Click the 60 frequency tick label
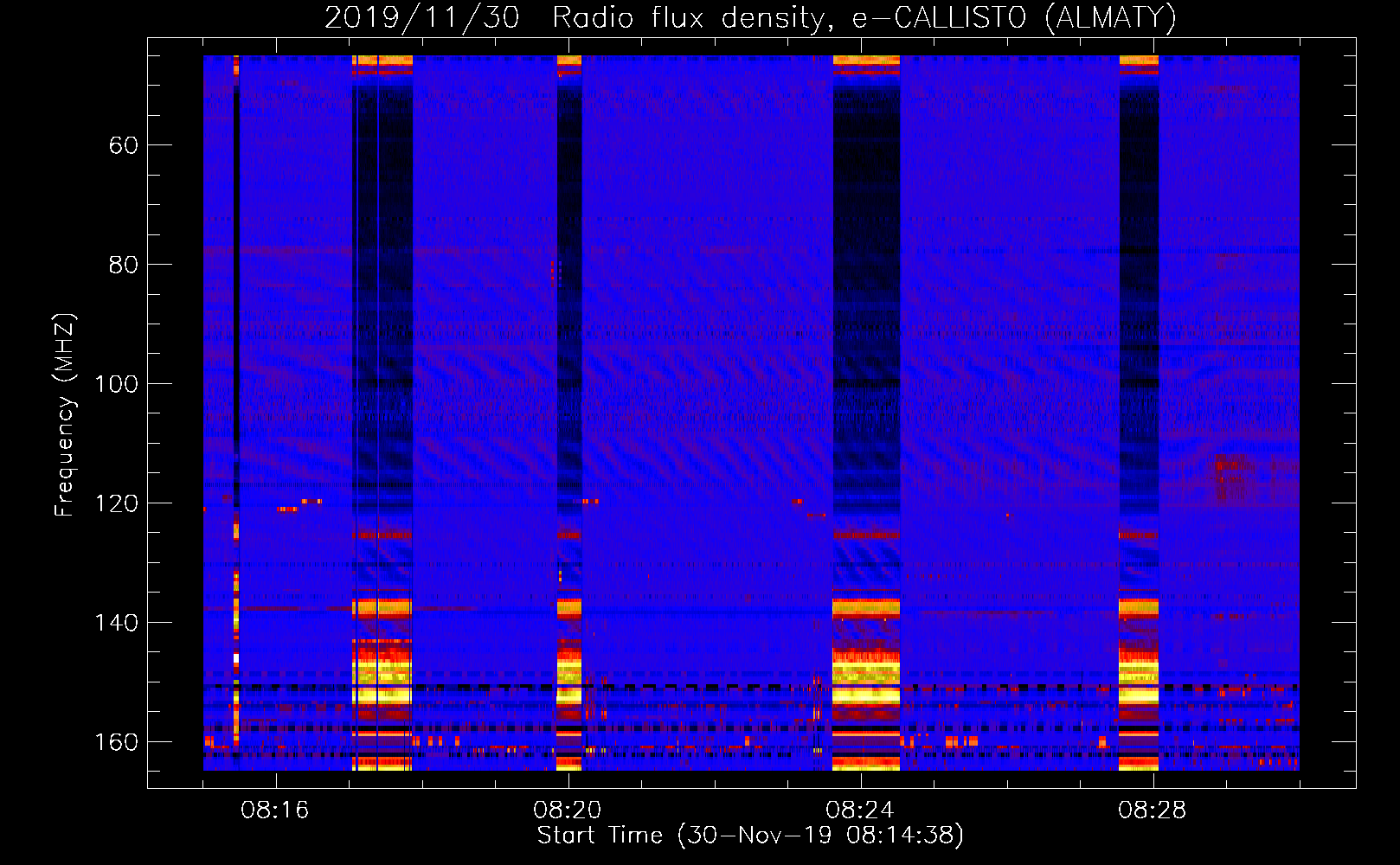 click(x=124, y=145)
